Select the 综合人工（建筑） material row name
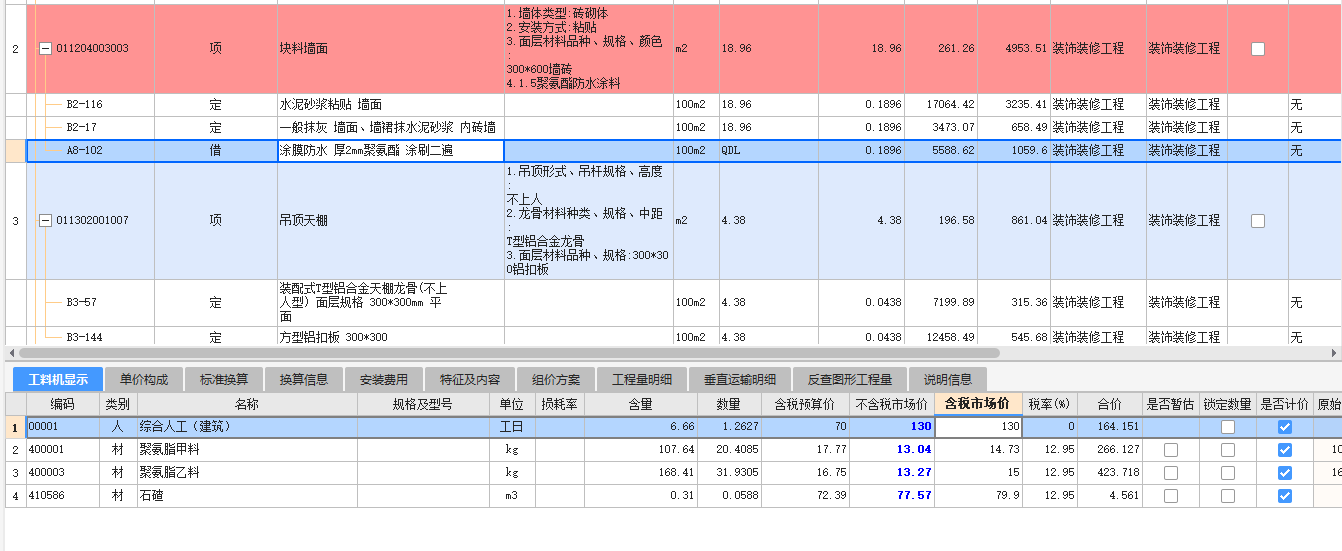This screenshot has width=1342, height=551. [x=247, y=427]
